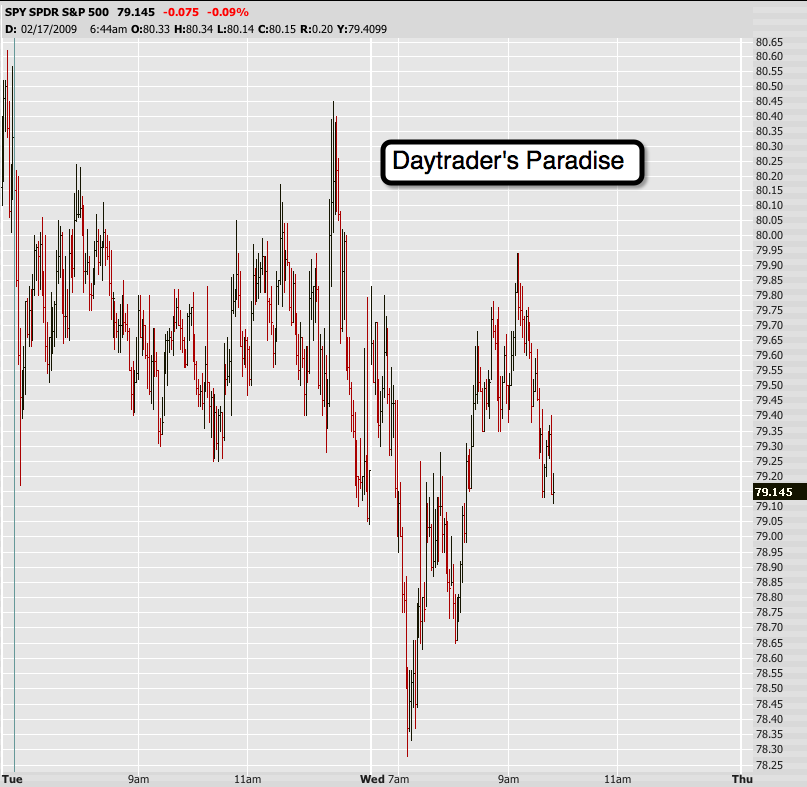Click the 80.00 price axis label
The width and height of the screenshot is (807, 787).
click(769, 235)
